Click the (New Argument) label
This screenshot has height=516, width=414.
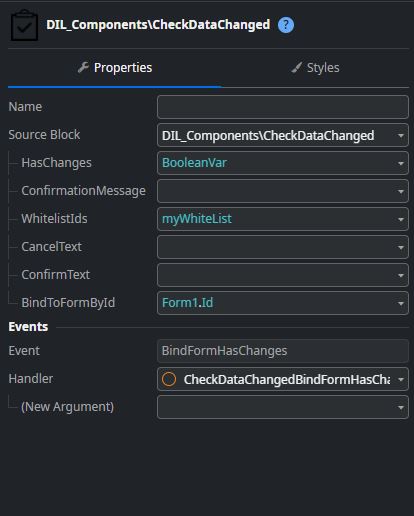click(x=67, y=407)
